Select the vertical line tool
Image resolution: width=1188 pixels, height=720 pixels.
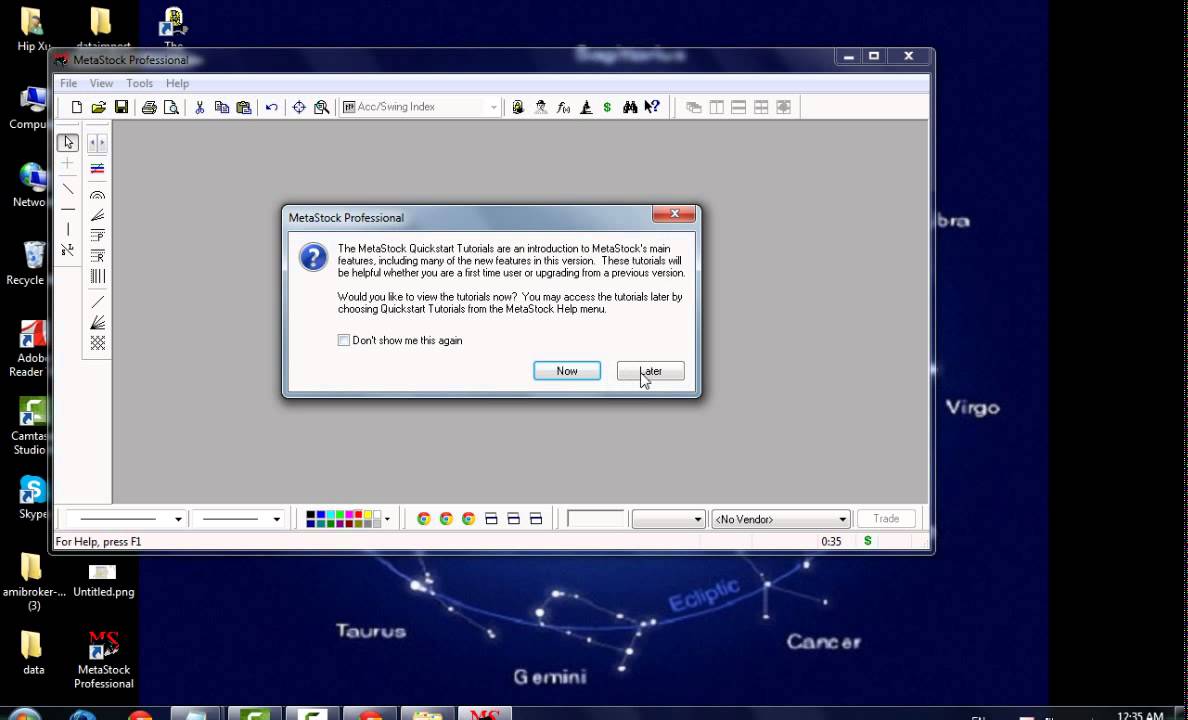click(x=67, y=229)
